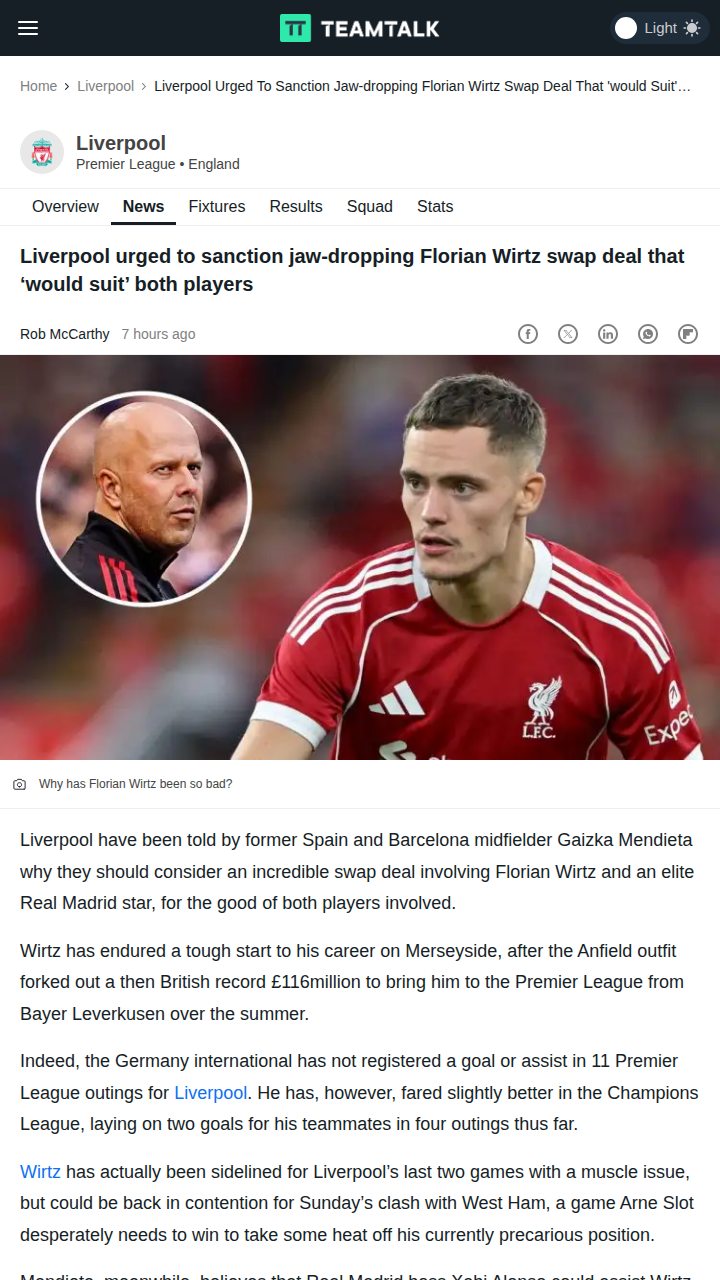Follow the Liverpool link in article text
This screenshot has height=1280, width=720.
click(210, 1093)
